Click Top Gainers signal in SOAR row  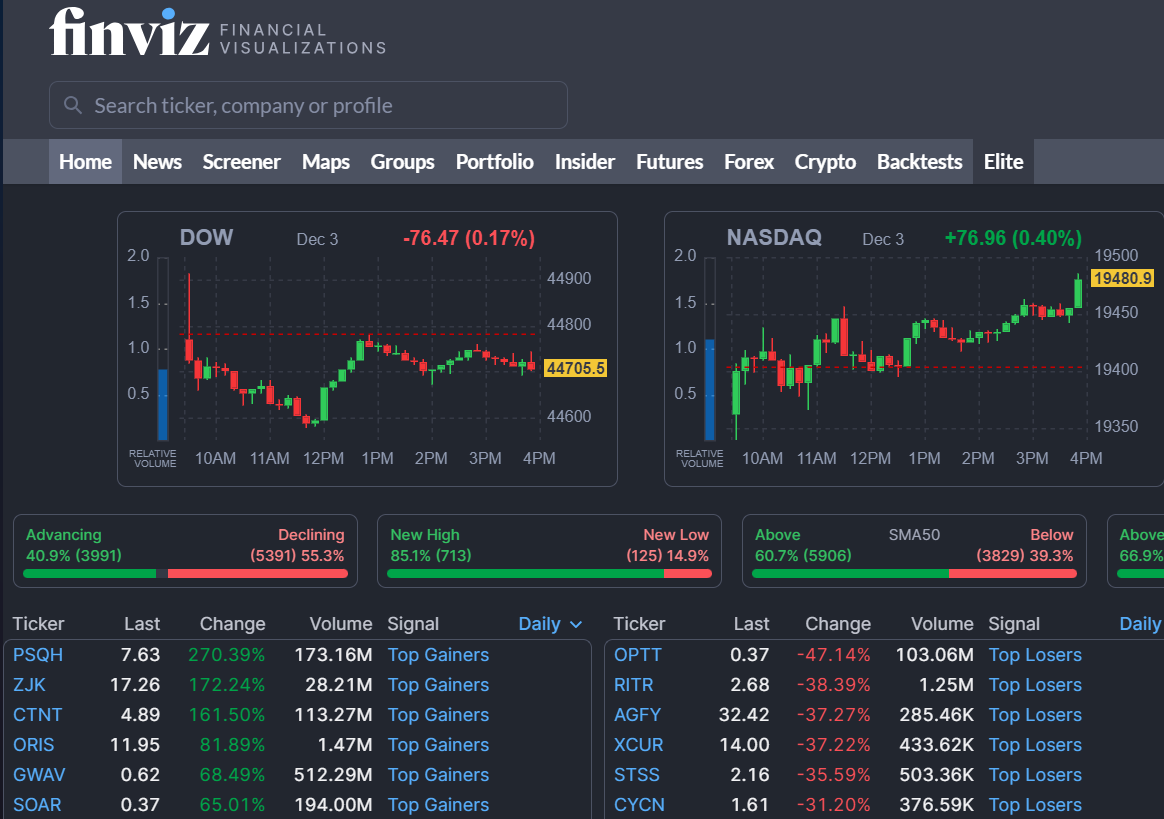click(x=438, y=805)
